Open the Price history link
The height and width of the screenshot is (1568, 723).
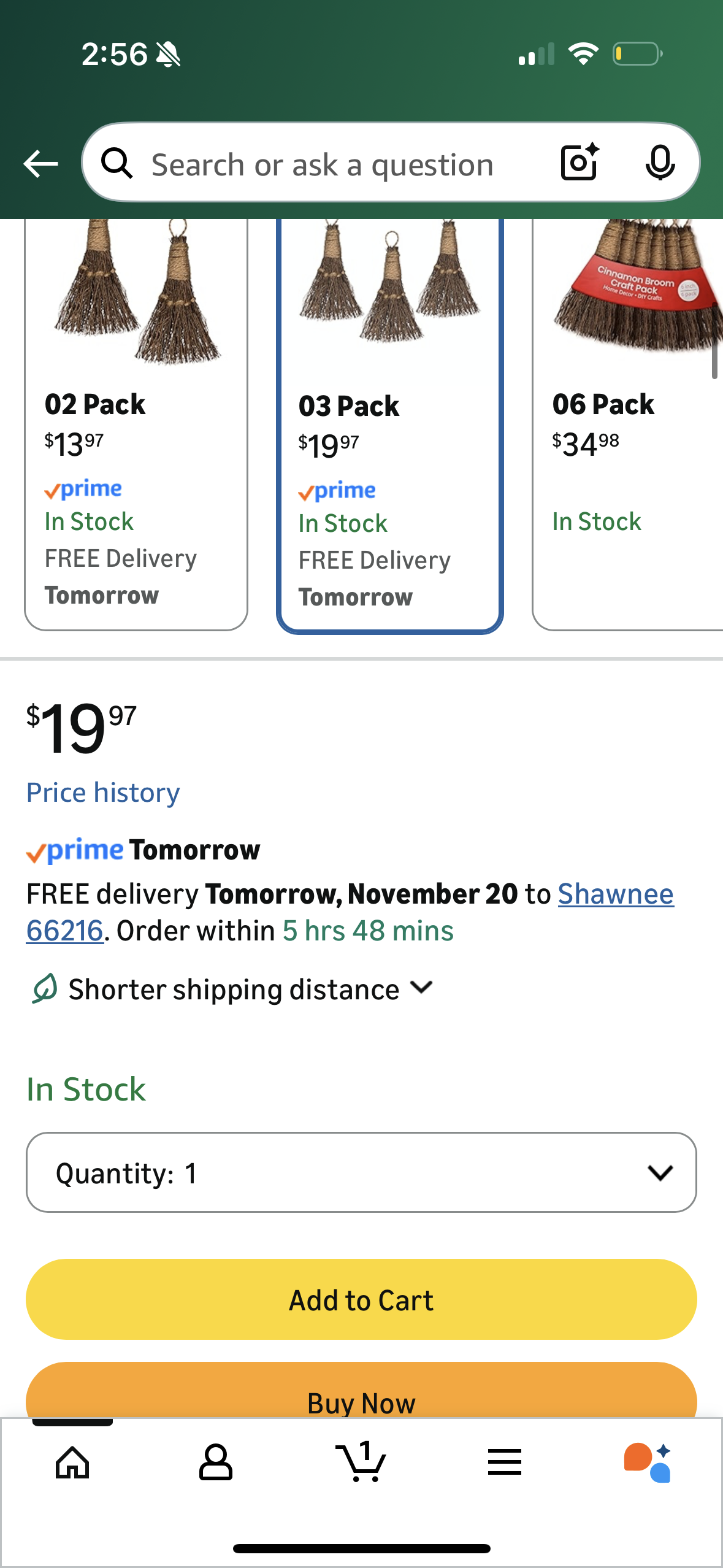pos(103,793)
